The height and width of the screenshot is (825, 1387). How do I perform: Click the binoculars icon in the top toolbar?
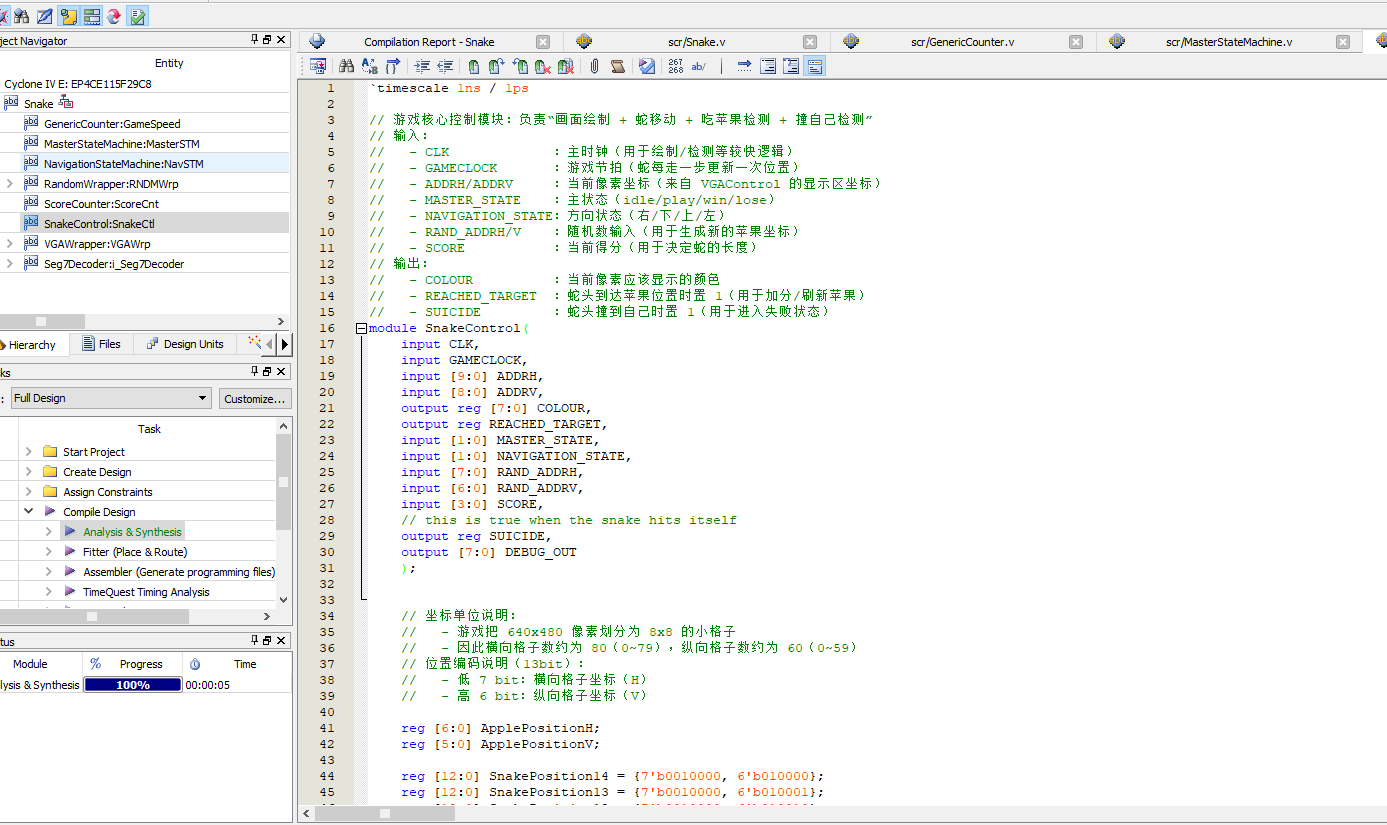point(21,16)
